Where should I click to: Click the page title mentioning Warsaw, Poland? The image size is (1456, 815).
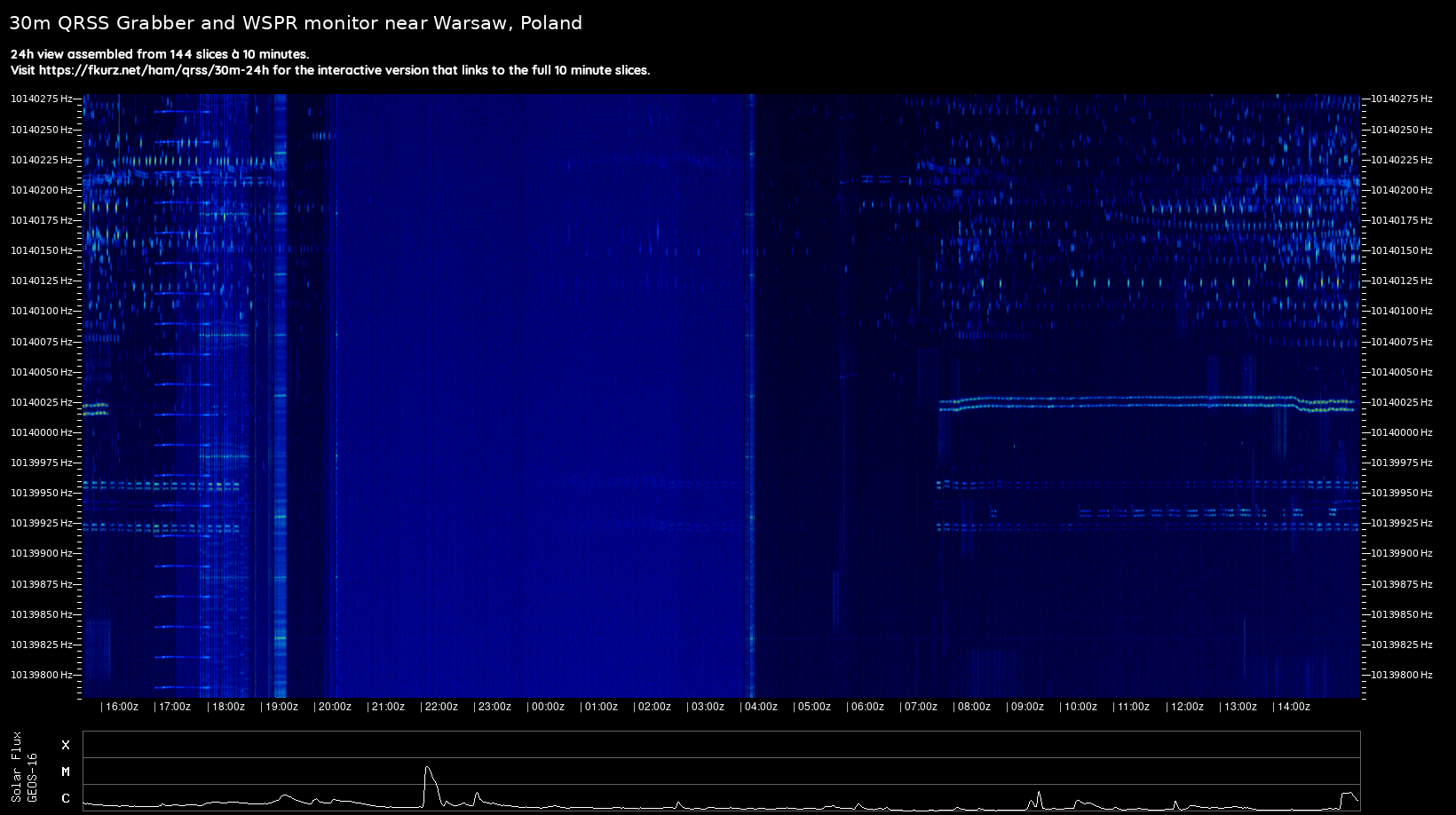tap(296, 23)
